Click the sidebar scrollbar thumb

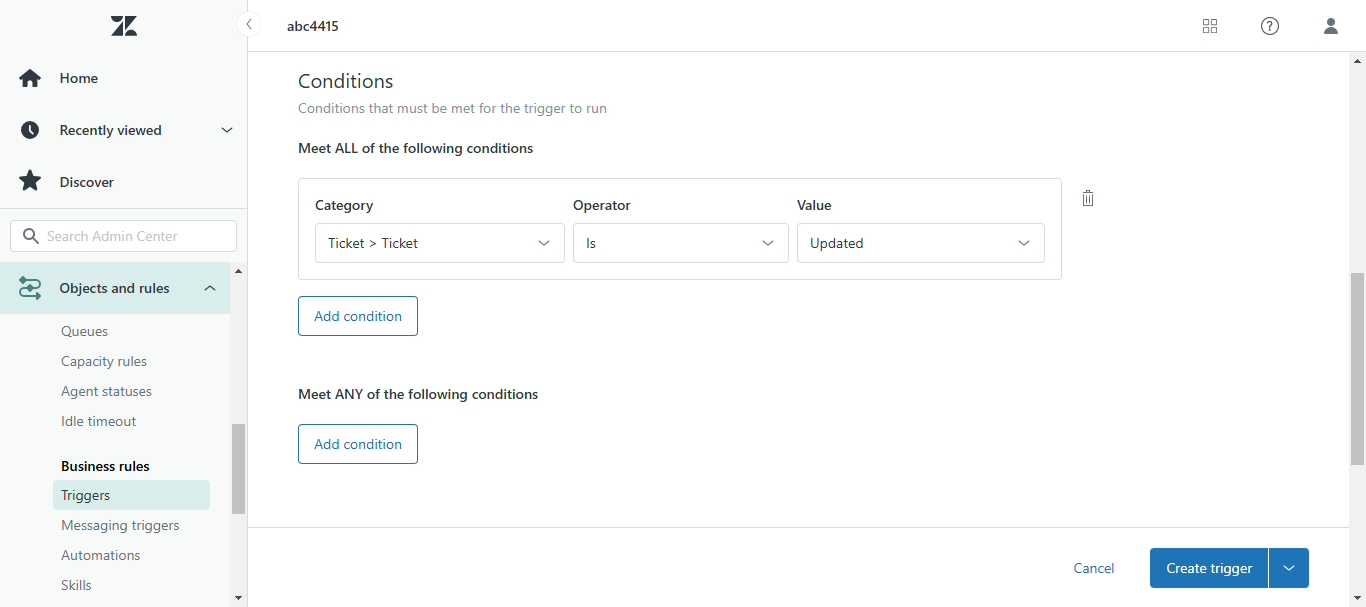238,469
